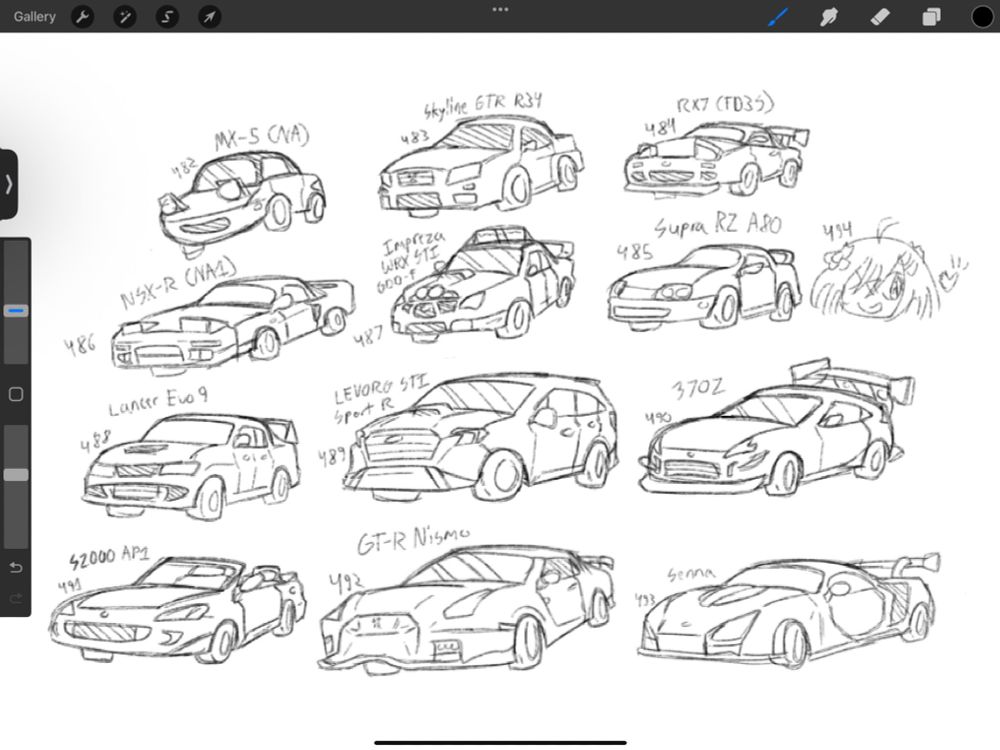
Task: Tap the handwritten 'Lancer Evo 9' label
Action: pyautogui.click(x=158, y=401)
